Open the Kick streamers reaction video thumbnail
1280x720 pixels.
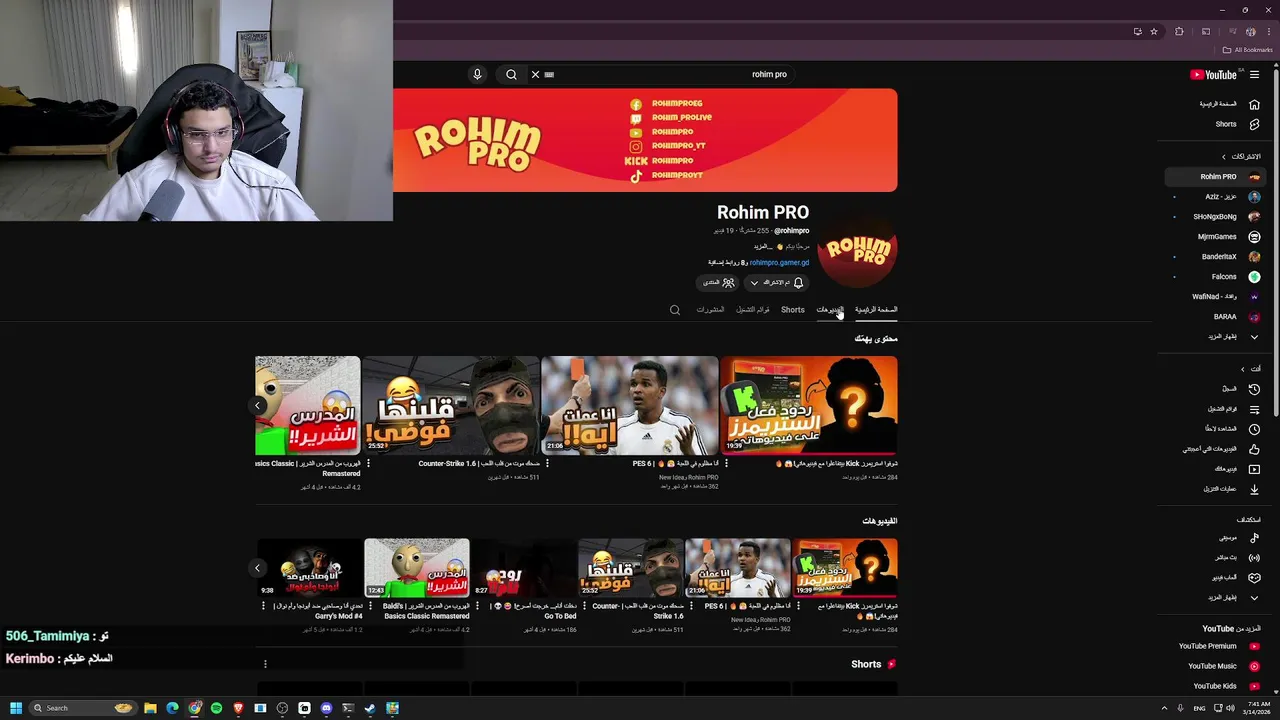(809, 406)
